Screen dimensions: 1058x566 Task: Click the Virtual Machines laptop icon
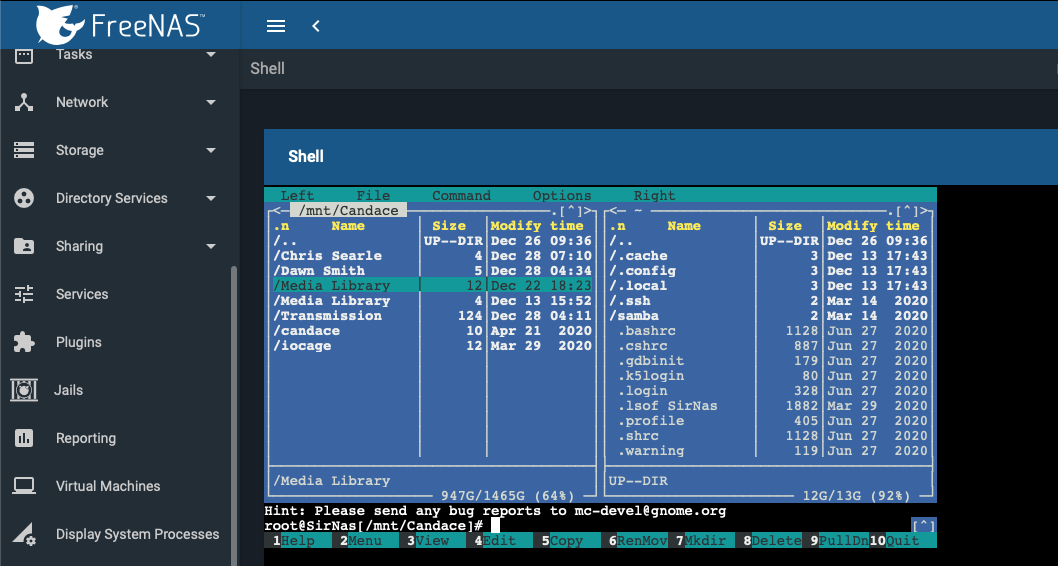point(24,486)
